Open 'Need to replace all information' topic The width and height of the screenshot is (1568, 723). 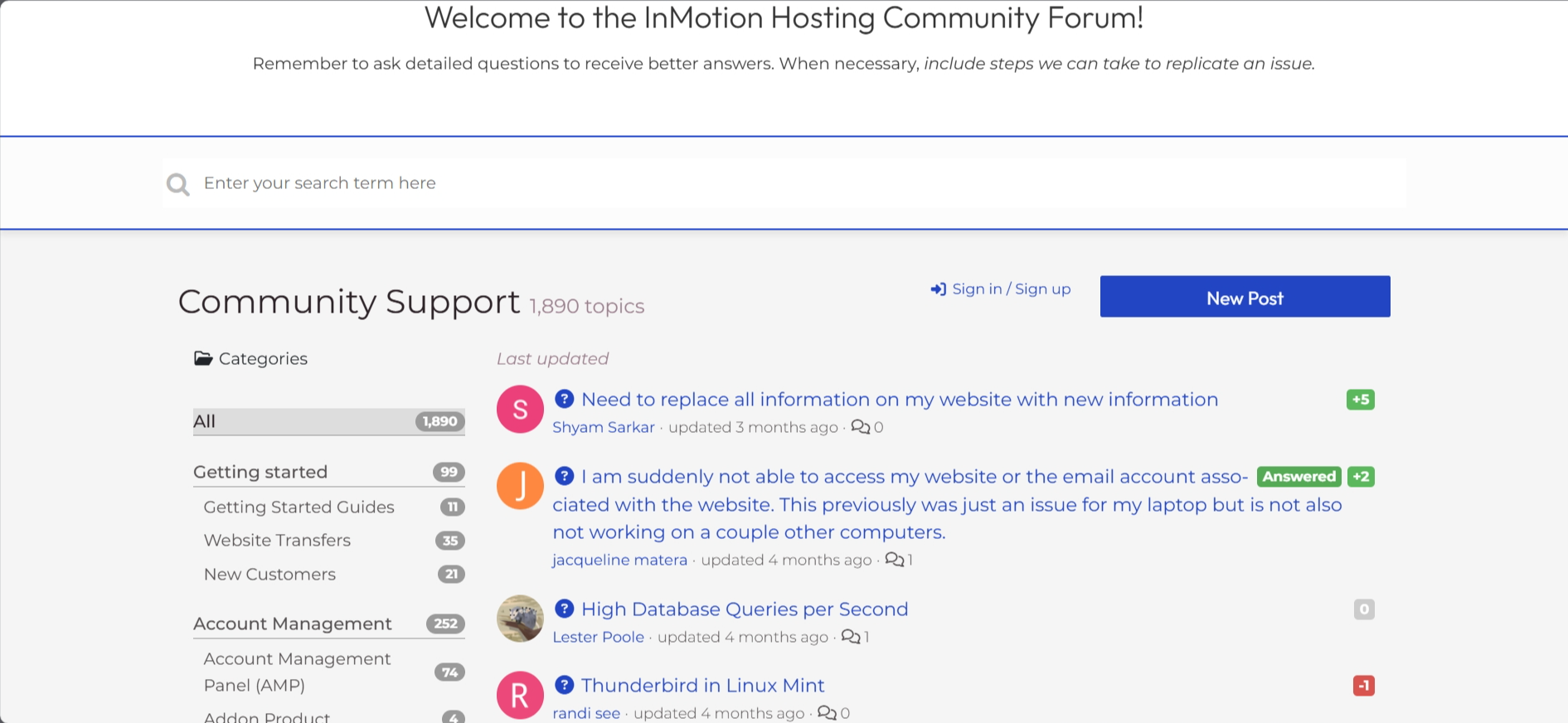pos(900,400)
